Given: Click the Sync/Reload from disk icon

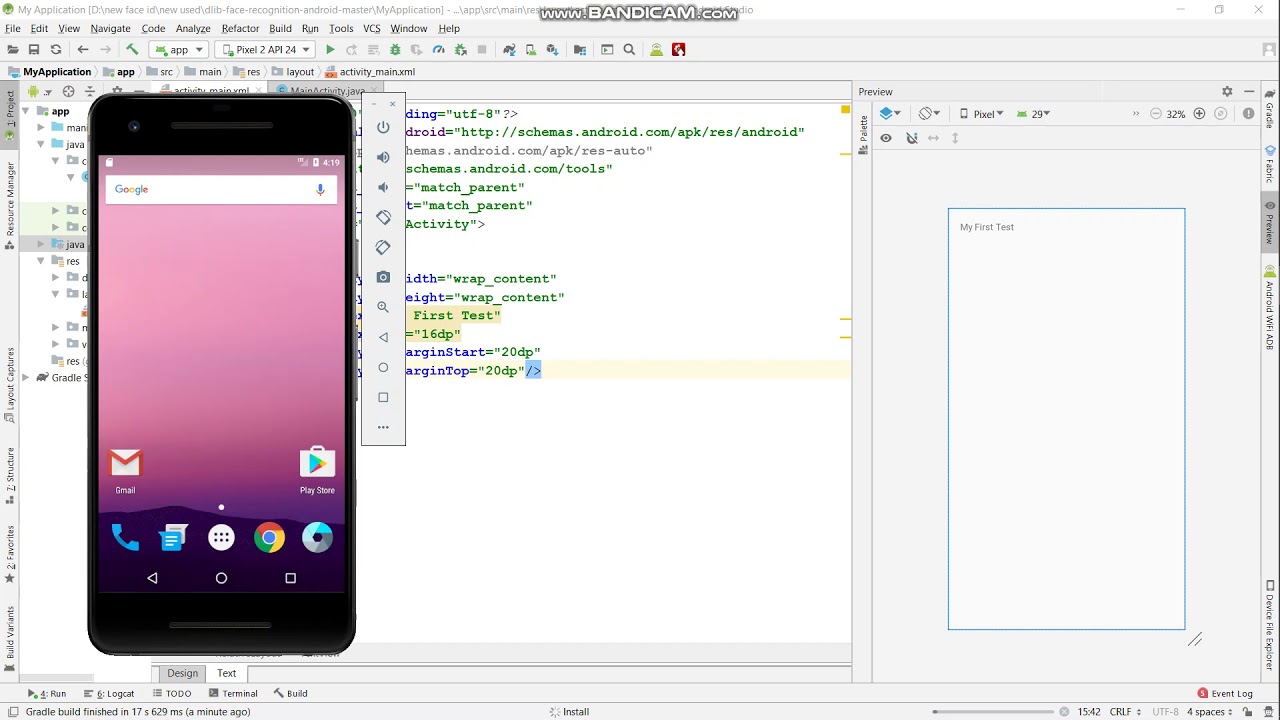Looking at the screenshot, I should point(56,49).
